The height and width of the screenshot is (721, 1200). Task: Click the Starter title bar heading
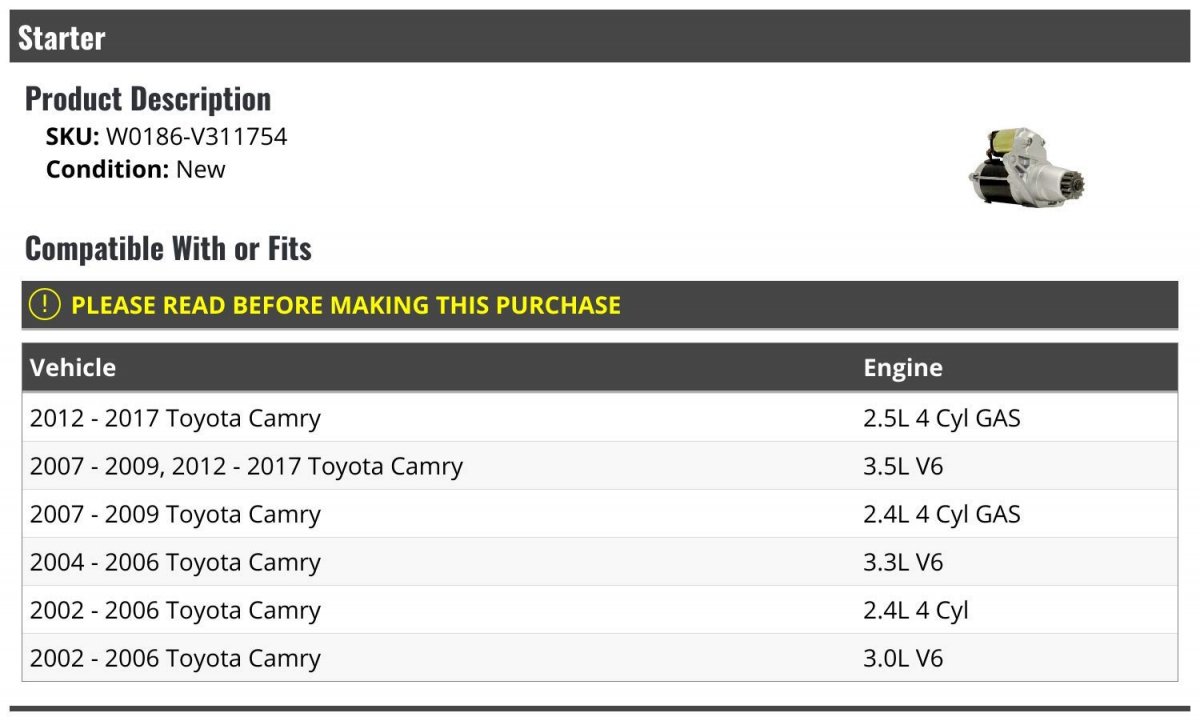[62, 38]
